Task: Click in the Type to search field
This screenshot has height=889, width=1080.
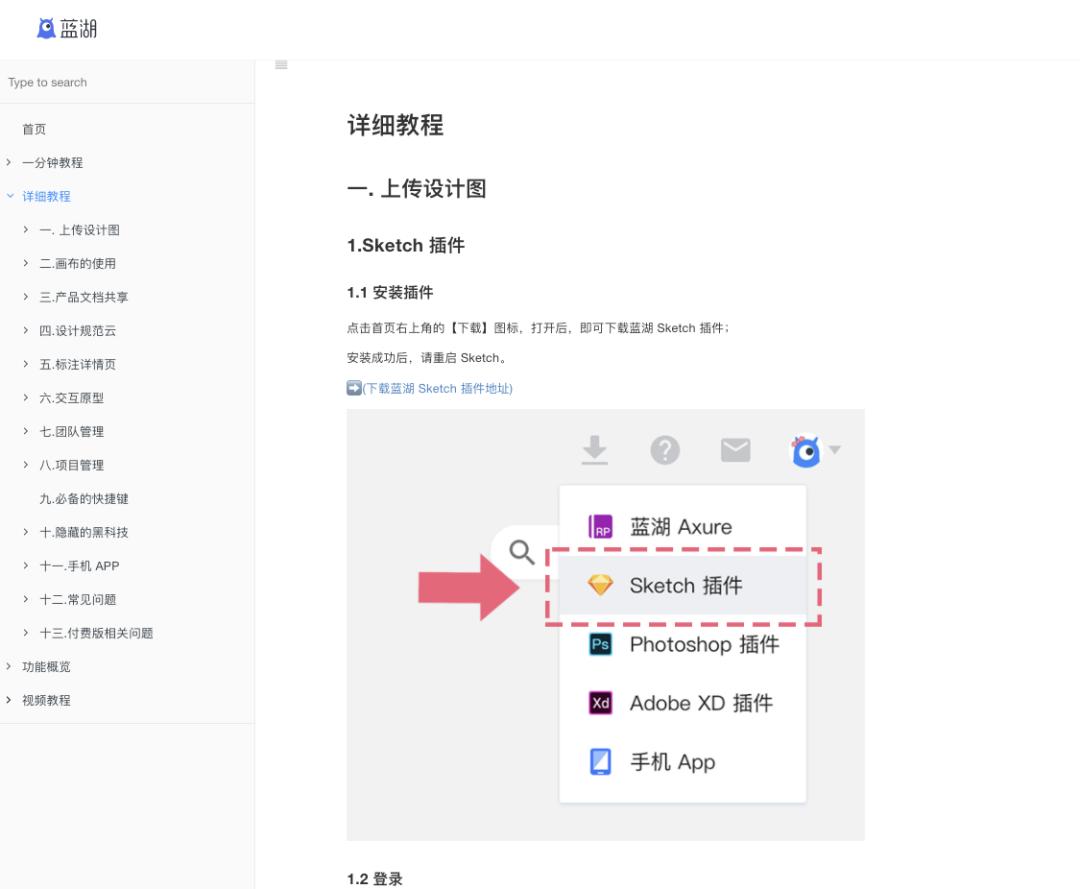Action: [127, 83]
